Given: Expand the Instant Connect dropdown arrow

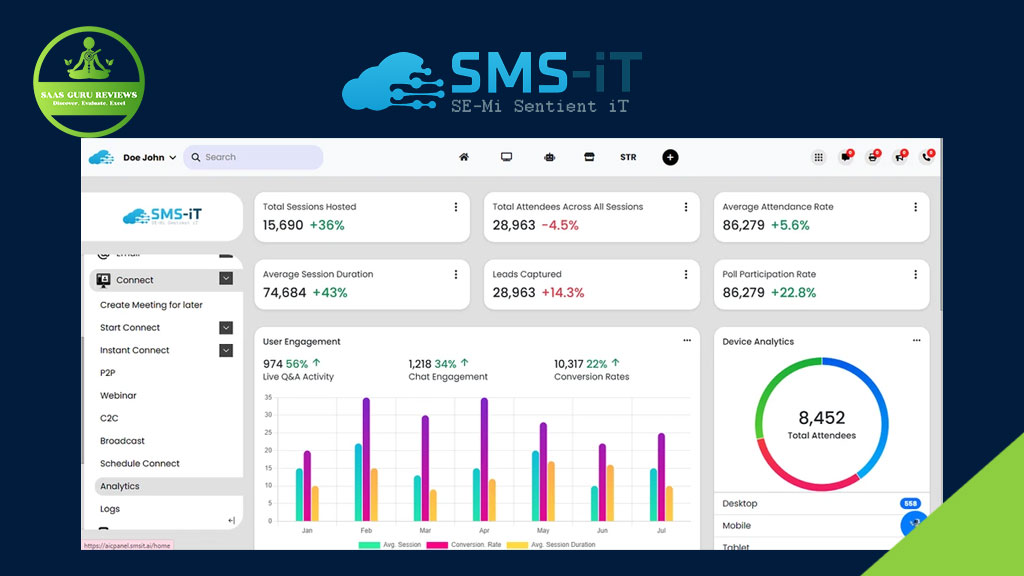Looking at the screenshot, I should (x=226, y=351).
